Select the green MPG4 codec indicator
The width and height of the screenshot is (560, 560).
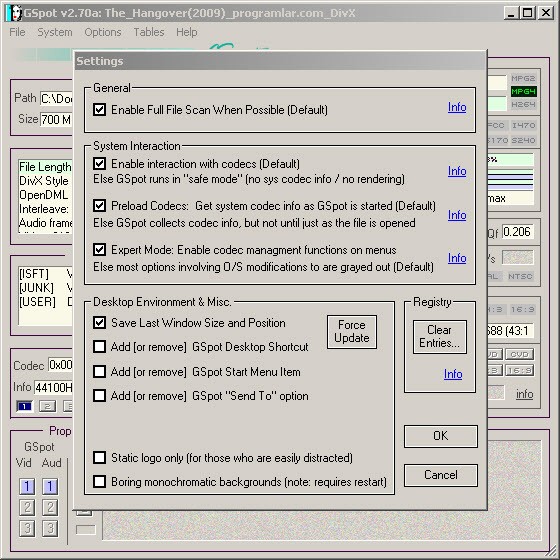coord(523,91)
